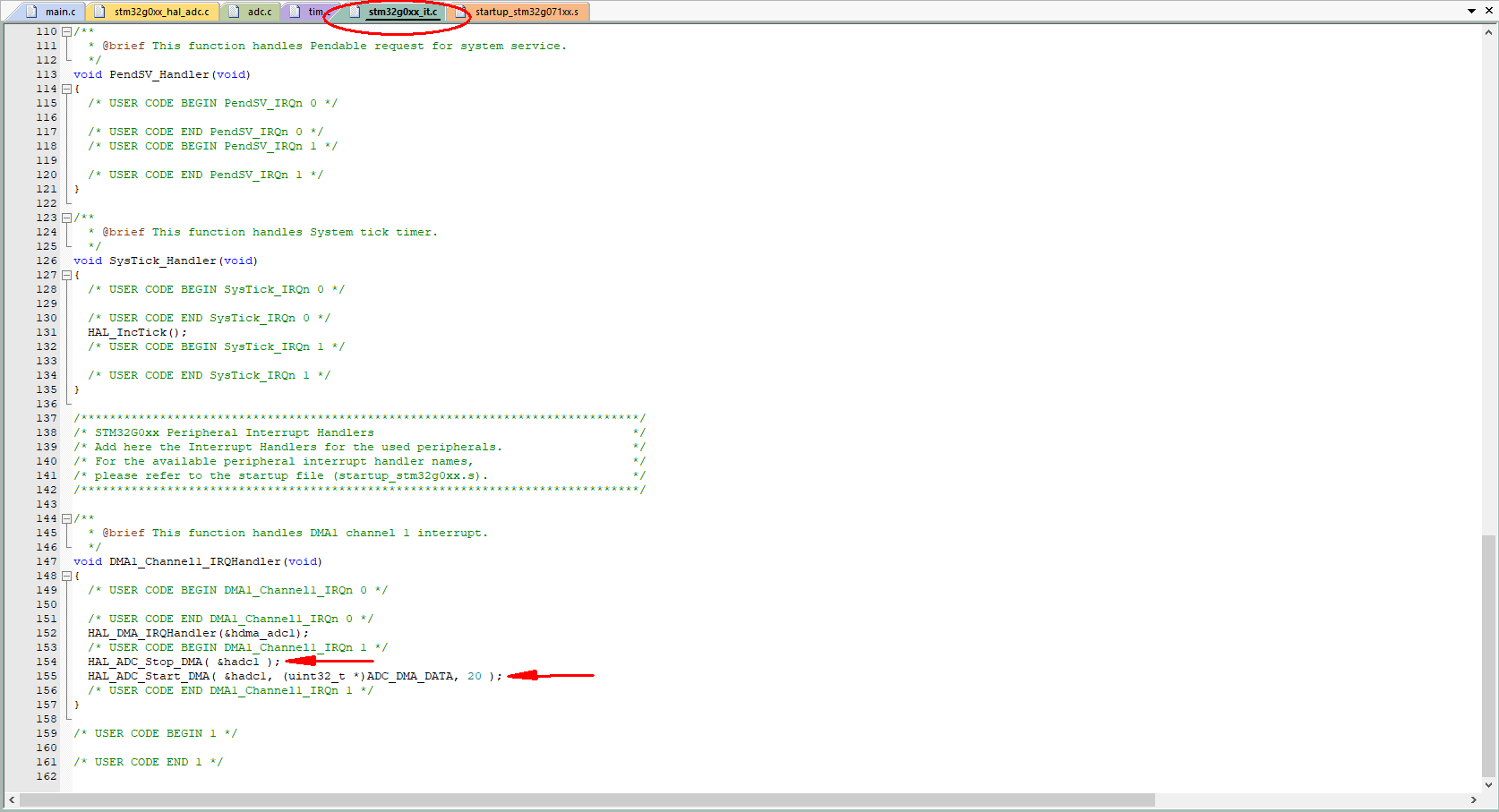The image size is (1499, 812).
Task: Click the 'USER CODE END 1' comment at line 161
Action: point(148,762)
